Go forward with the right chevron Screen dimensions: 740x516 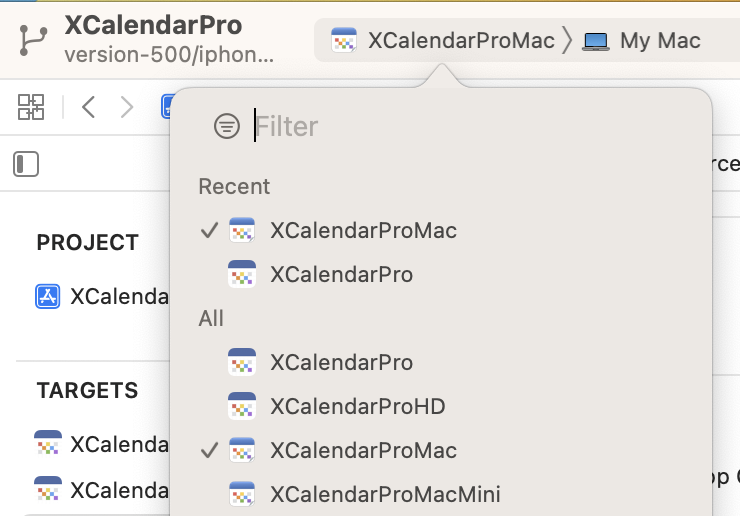[127, 106]
